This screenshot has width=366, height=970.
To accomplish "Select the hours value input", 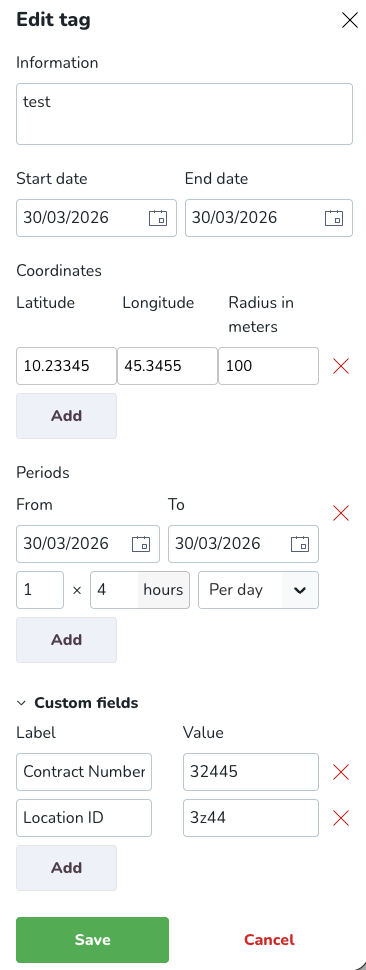I will [114, 590].
